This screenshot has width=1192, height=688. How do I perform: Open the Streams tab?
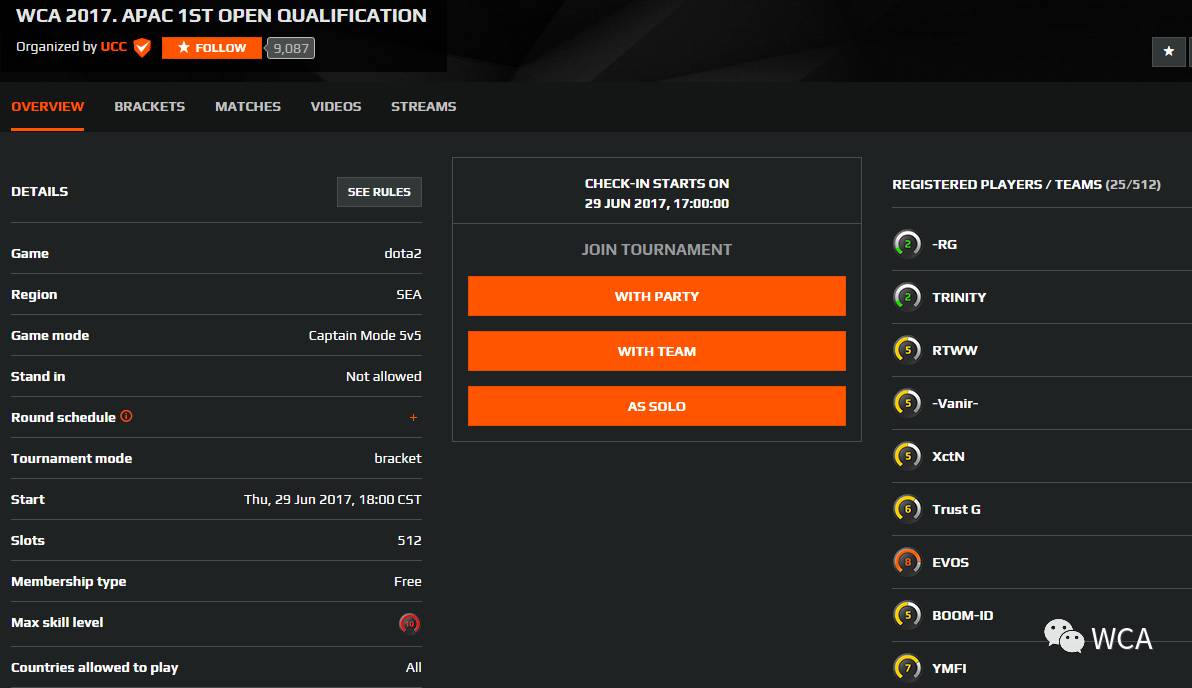[423, 106]
